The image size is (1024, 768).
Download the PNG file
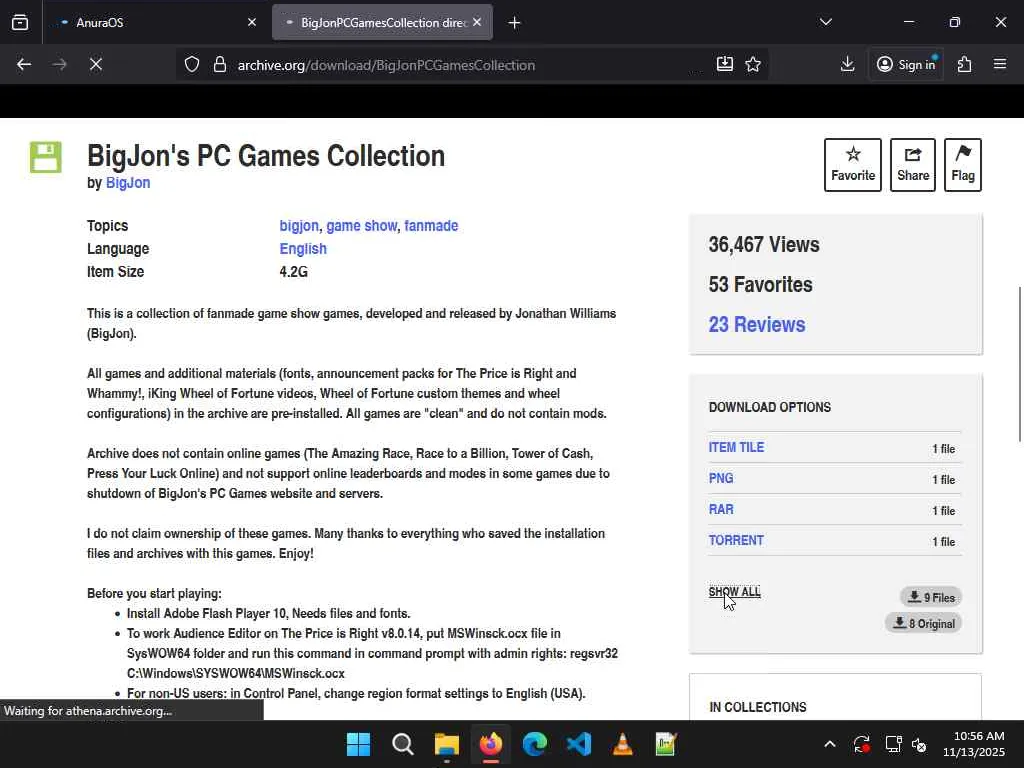(x=721, y=478)
